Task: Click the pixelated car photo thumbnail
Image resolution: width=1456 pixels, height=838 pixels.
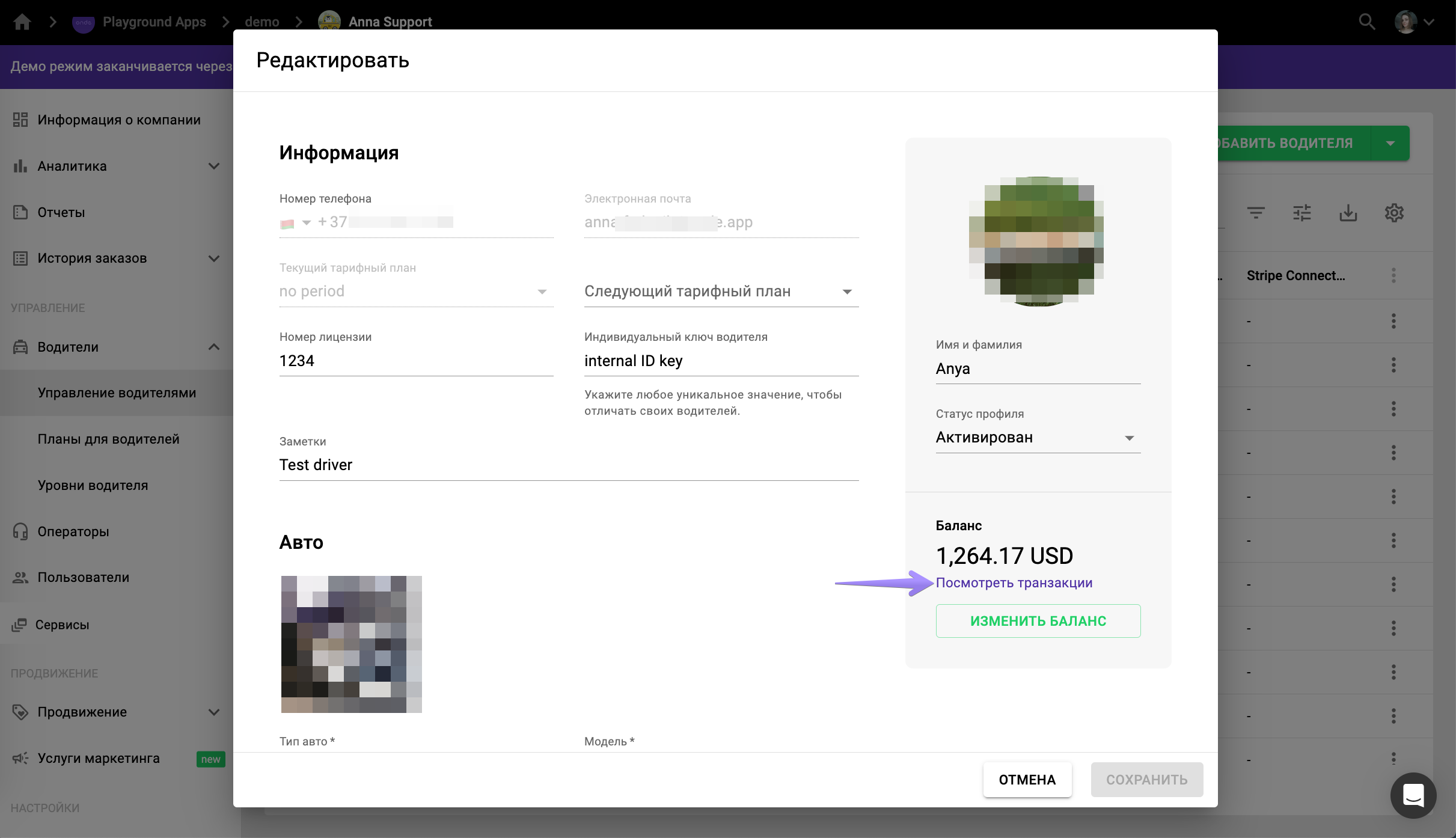Action: [x=351, y=644]
